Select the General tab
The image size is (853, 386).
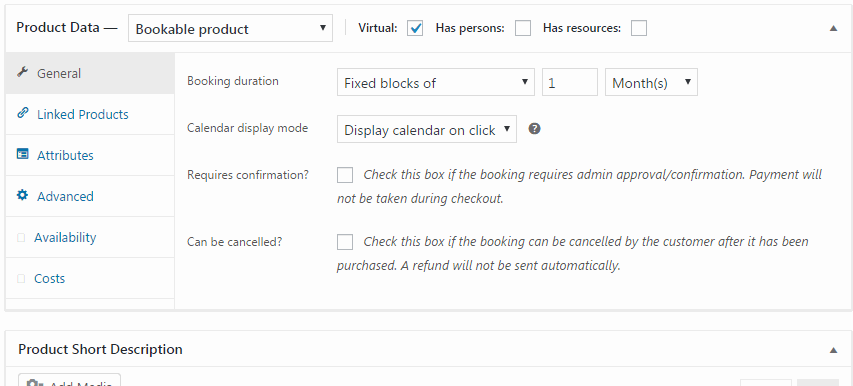(90, 73)
